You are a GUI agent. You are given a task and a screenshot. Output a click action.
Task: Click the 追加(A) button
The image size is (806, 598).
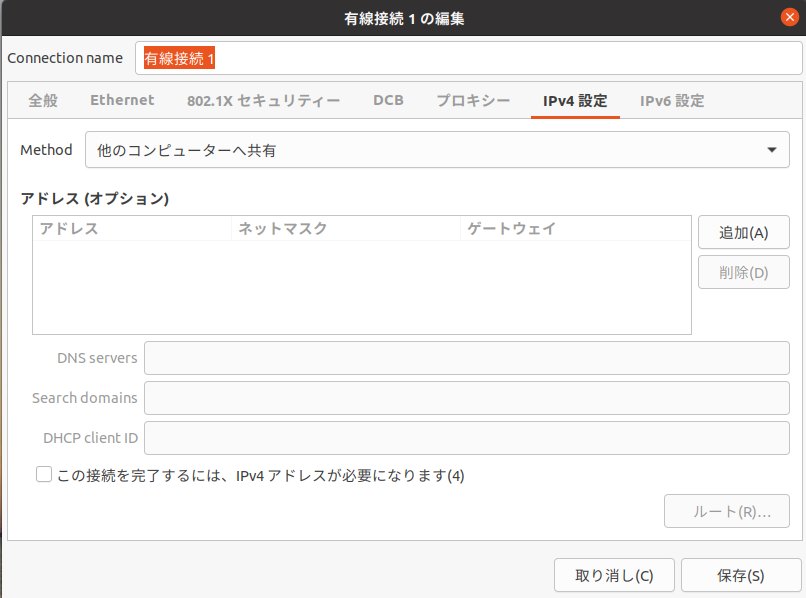pos(743,232)
